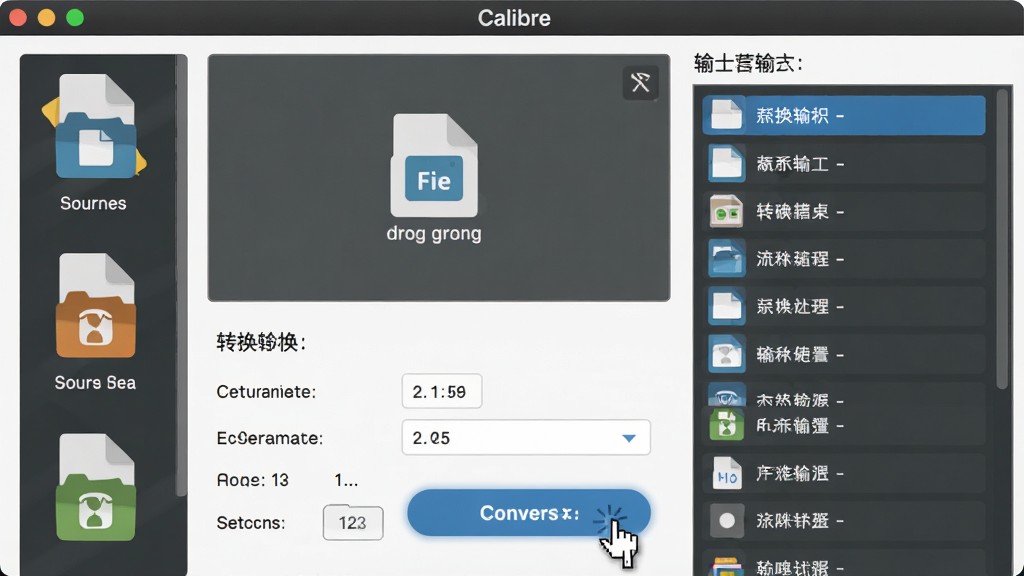Select the highlighted first list row

coord(844,115)
